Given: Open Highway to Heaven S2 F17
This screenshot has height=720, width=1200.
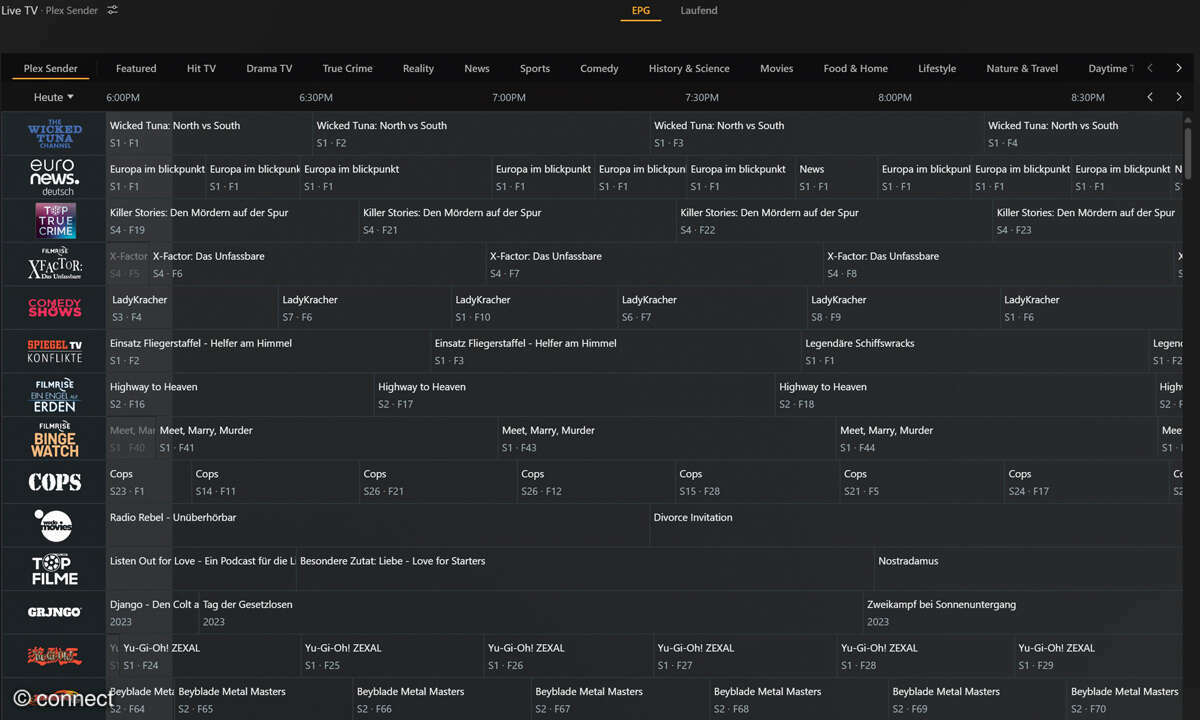Looking at the screenshot, I should tap(574, 395).
